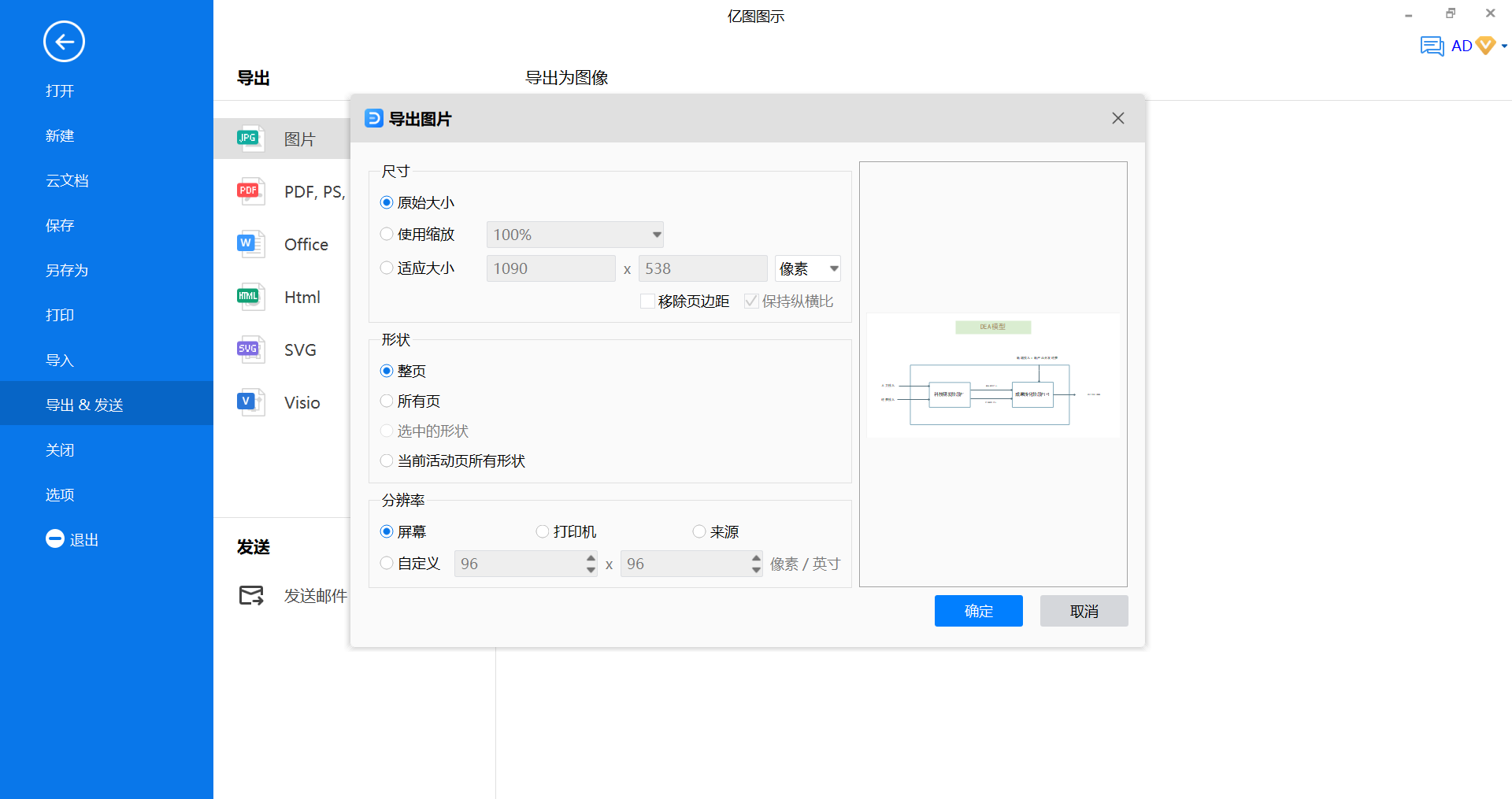Select the HTML export icon
1512x799 pixels.
[x=250, y=297]
